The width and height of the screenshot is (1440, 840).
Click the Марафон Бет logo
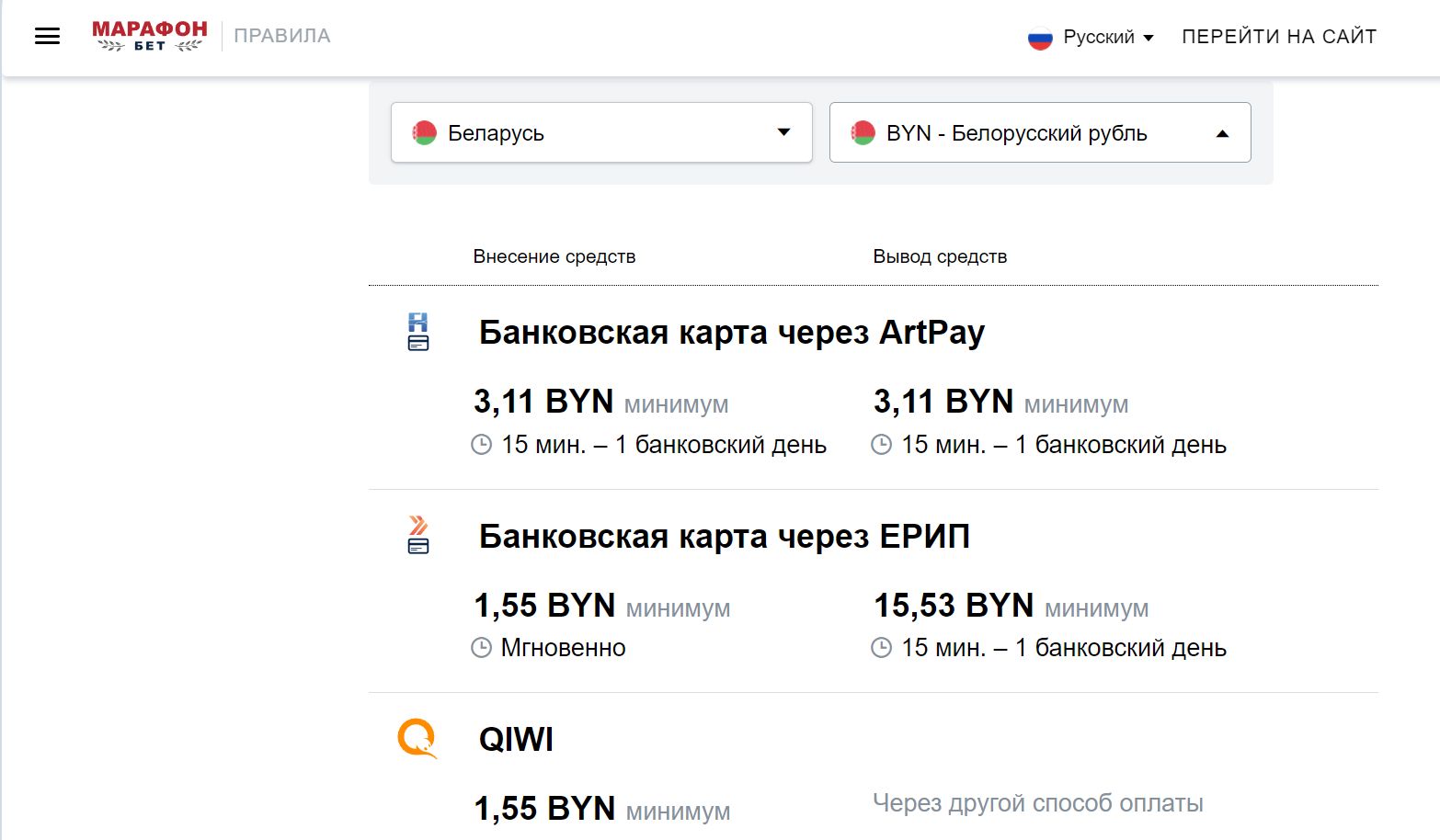pos(150,36)
